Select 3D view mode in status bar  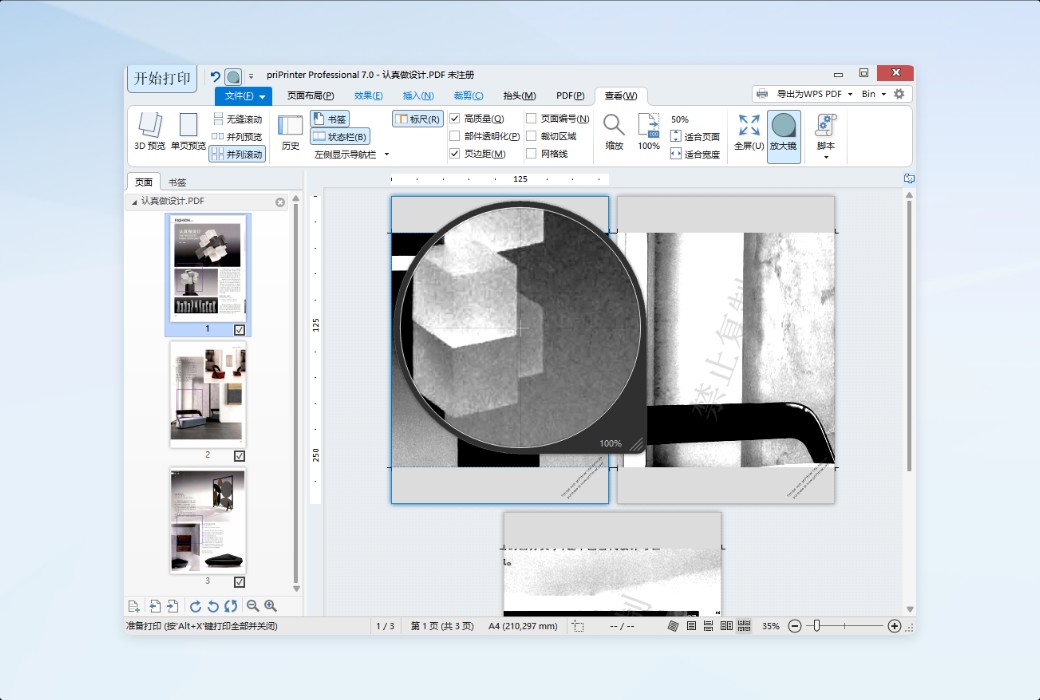click(x=673, y=626)
